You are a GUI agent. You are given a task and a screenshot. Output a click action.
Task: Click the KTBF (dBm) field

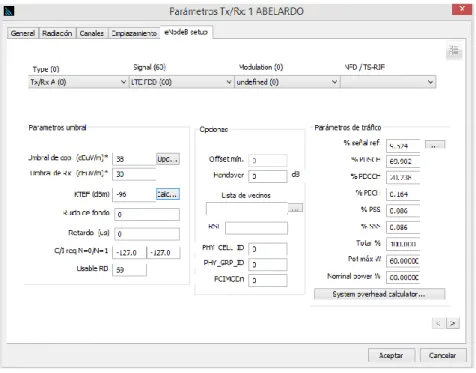click(x=134, y=194)
